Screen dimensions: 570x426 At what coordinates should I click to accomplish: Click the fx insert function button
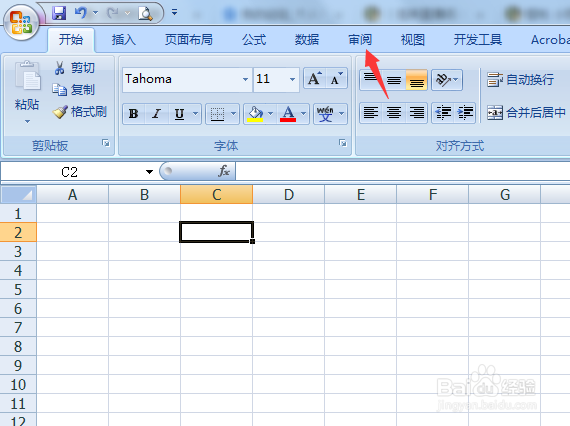[224, 171]
